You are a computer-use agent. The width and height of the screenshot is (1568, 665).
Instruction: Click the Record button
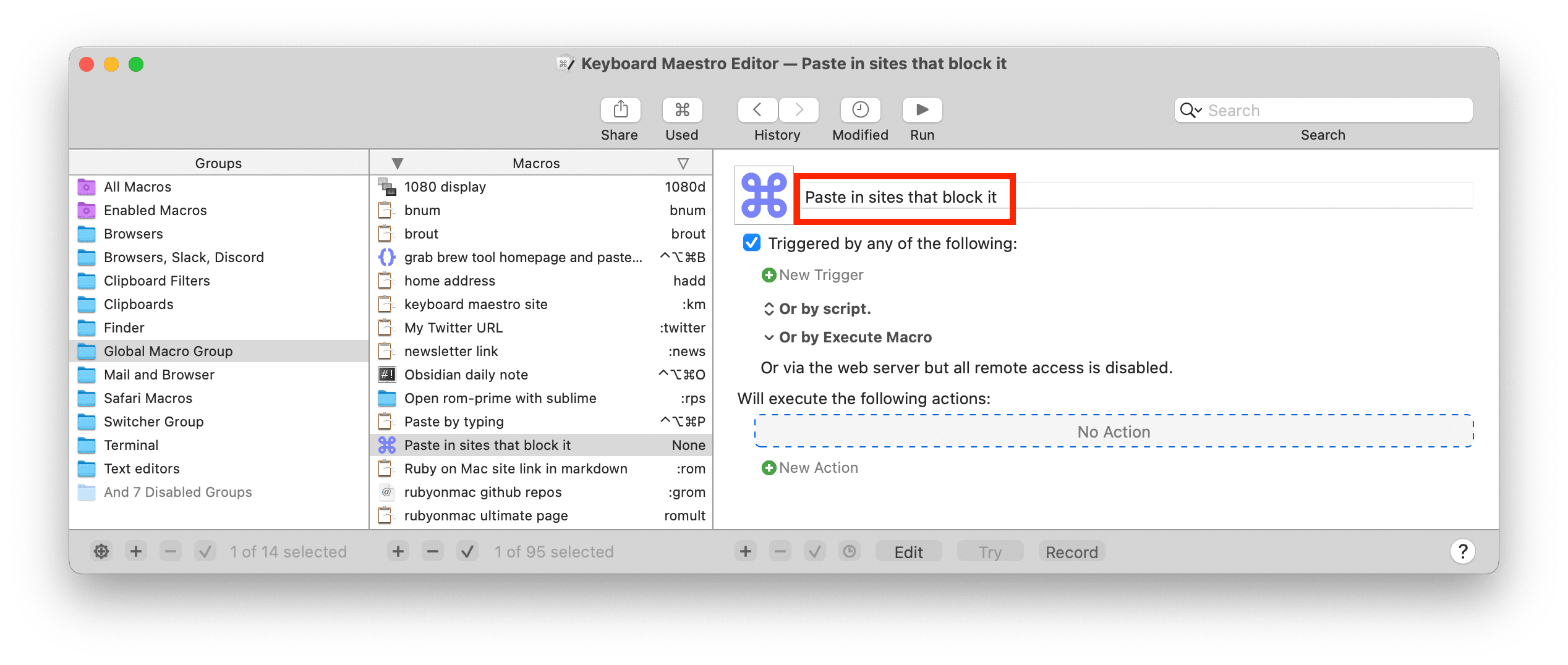1072,552
